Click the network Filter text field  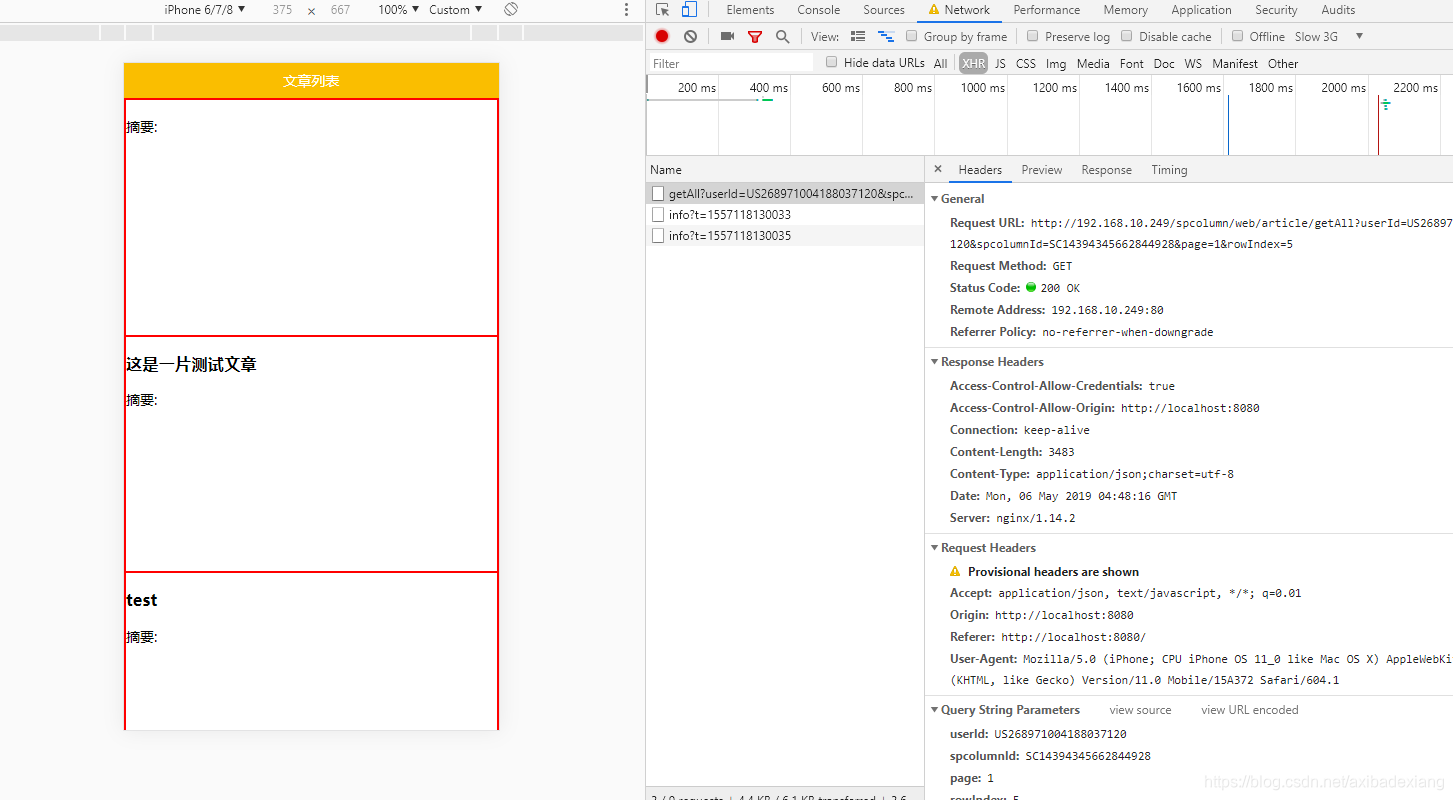[730, 63]
